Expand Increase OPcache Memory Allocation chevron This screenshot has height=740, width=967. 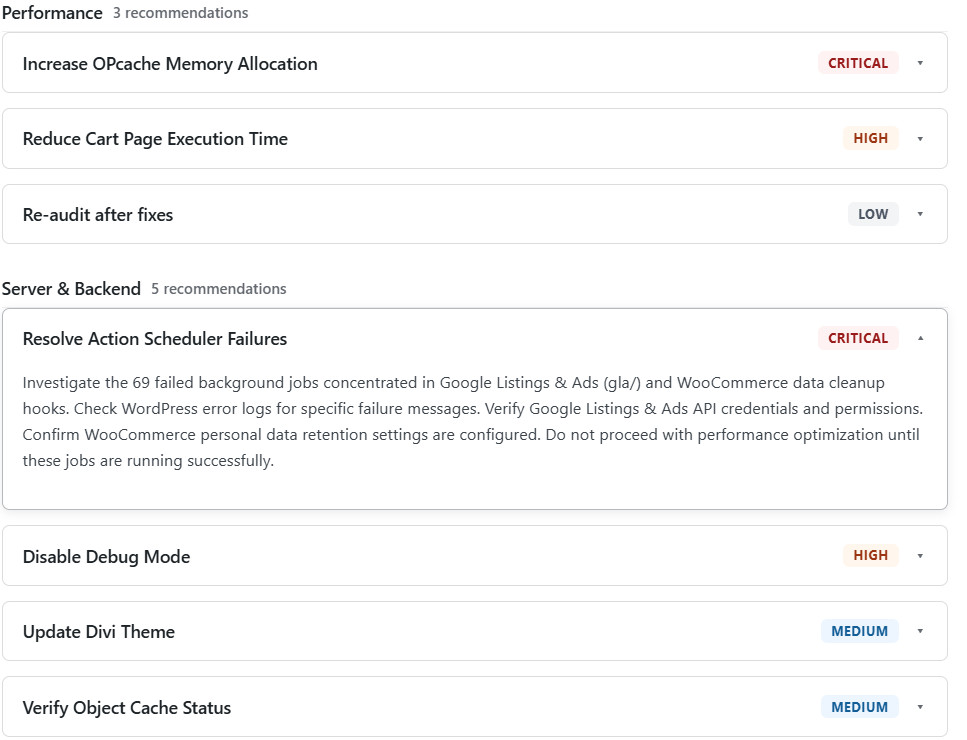tap(920, 63)
